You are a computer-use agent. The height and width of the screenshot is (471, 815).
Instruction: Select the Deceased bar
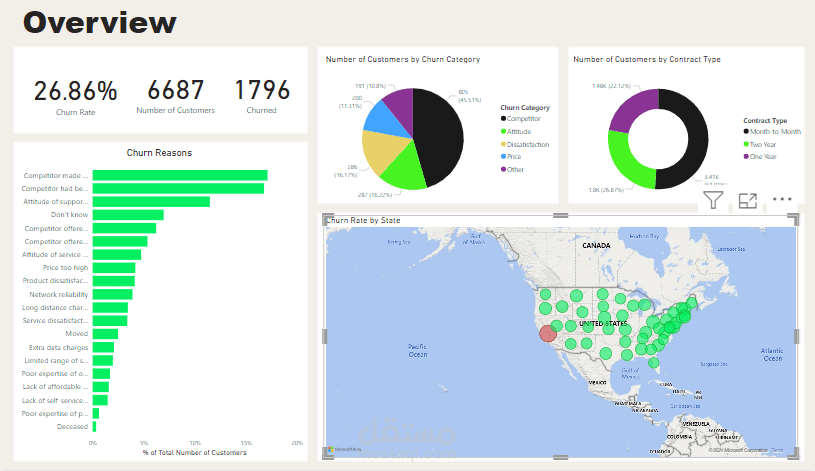[x=95, y=426]
